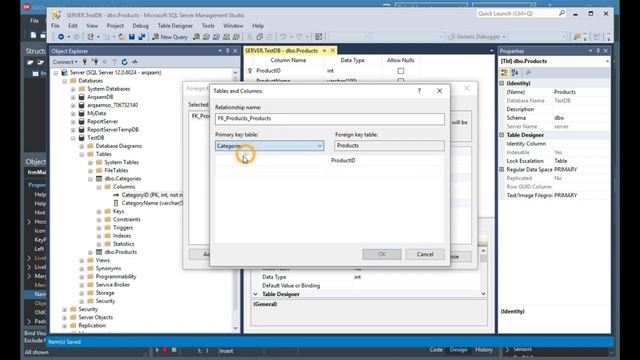Image resolution: width=640 pixels, height=360 pixels.
Task: Expand the dbo.Products table node
Action: click(x=90, y=252)
